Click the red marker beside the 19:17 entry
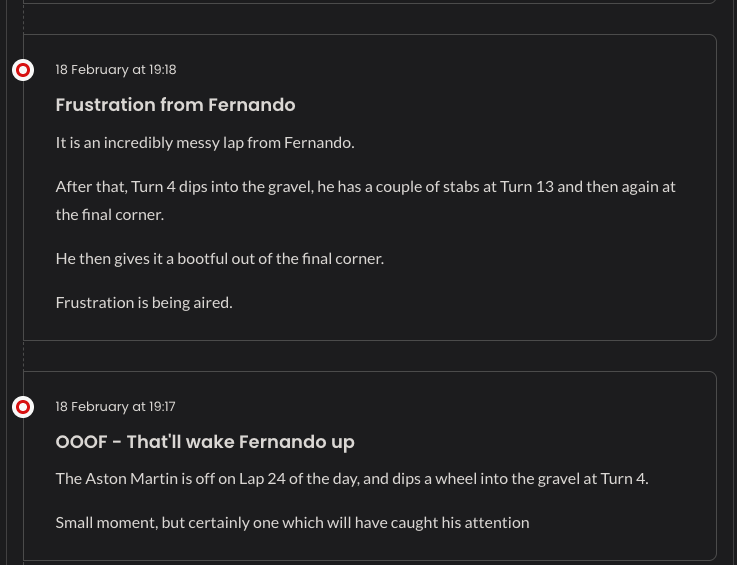 [23, 407]
